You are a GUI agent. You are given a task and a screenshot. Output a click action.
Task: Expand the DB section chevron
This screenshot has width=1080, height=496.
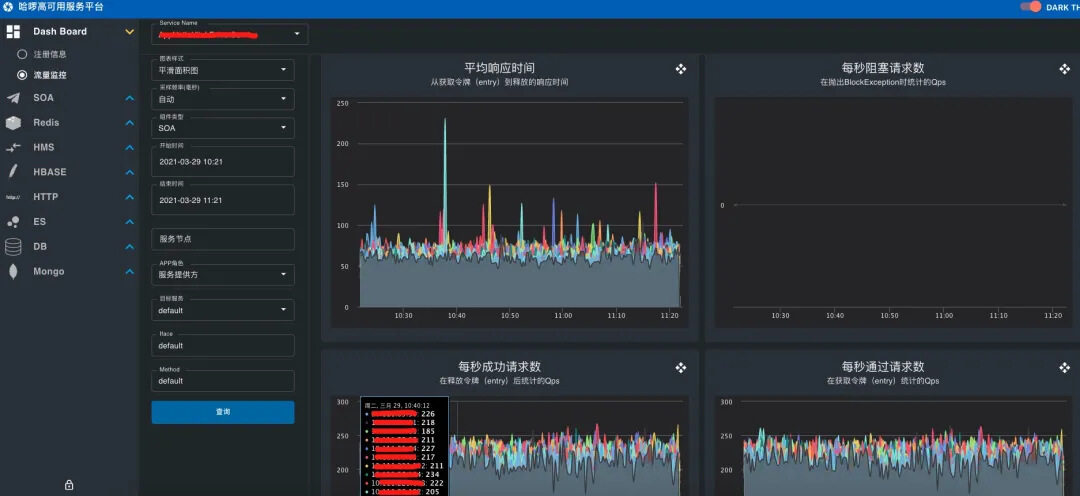pyautogui.click(x=129, y=247)
